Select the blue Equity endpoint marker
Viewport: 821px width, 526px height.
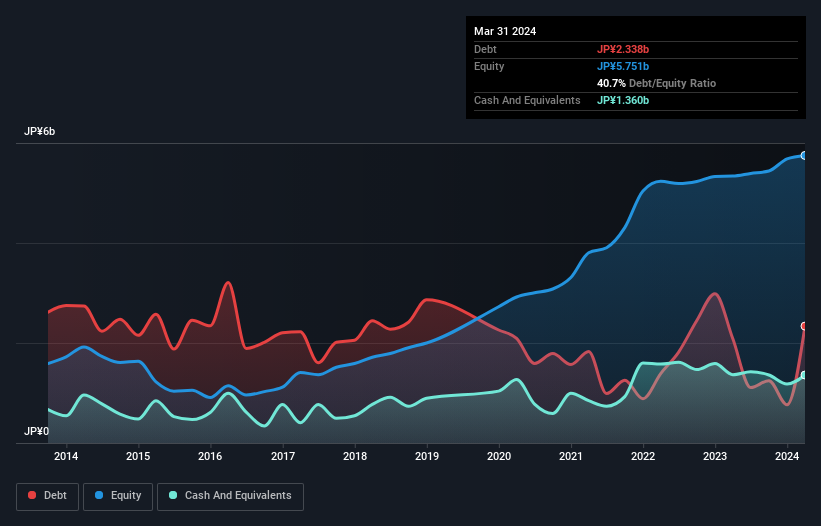[x=803, y=156]
